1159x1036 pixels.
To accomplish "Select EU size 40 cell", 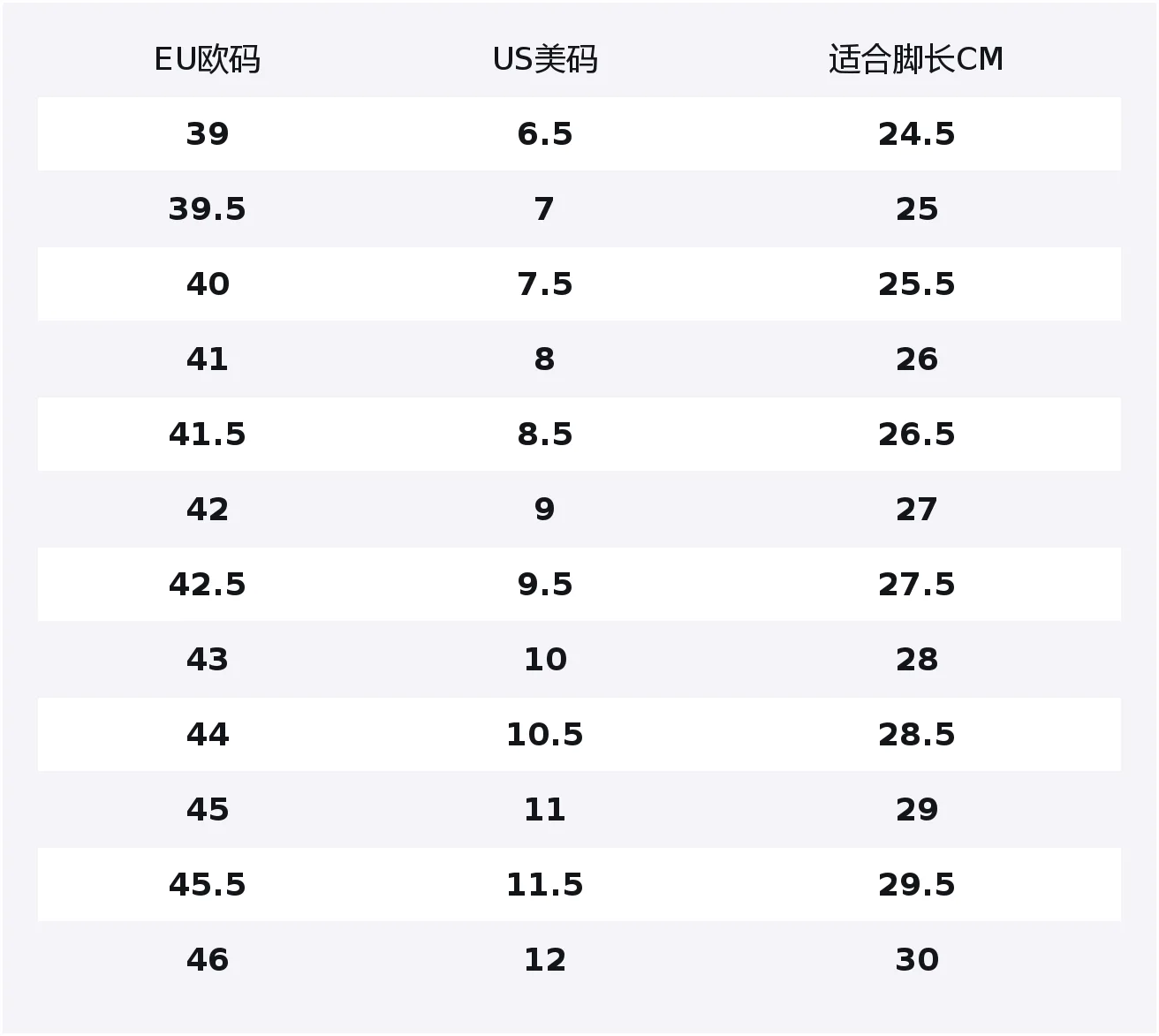I will pos(208,284).
